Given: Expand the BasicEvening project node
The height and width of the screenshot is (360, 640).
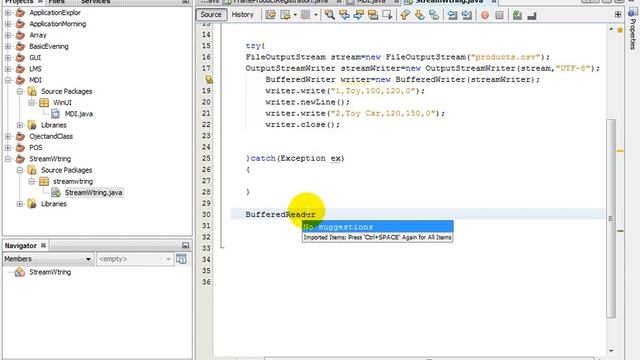Looking at the screenshot, I should [8, 47].
